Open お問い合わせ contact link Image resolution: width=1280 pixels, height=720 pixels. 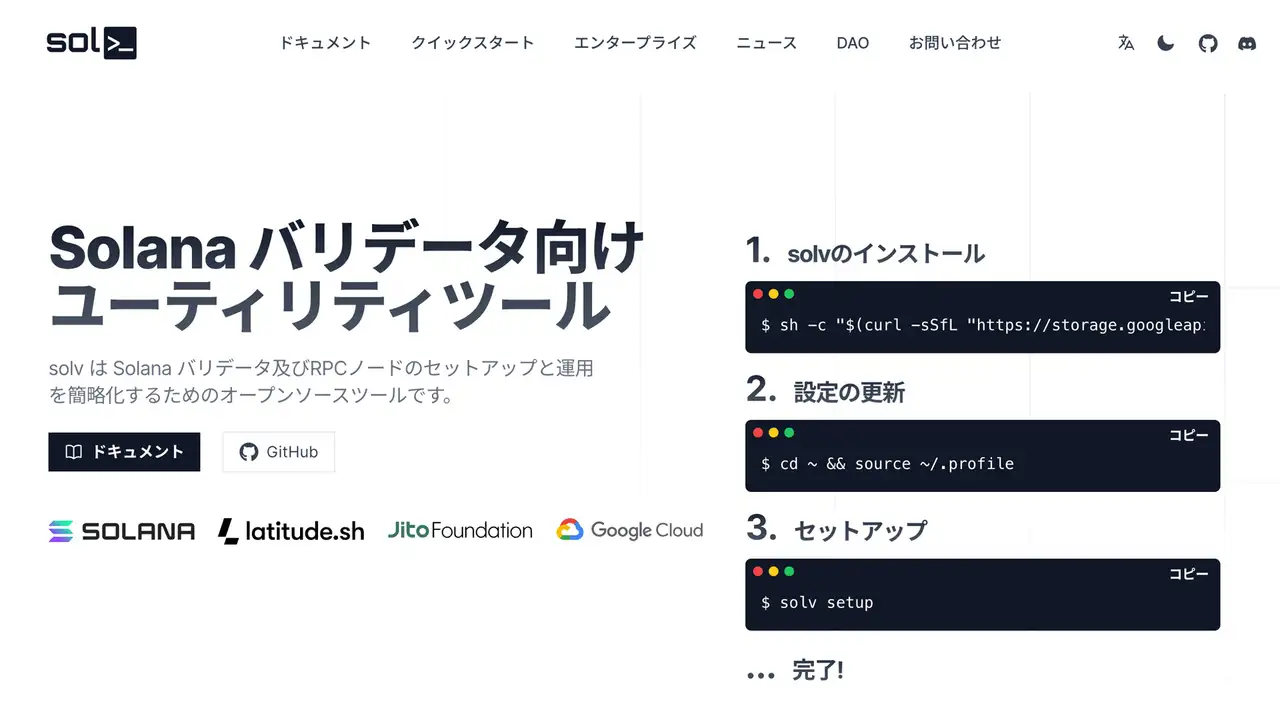pyautogui.click(x=954, y=43)
